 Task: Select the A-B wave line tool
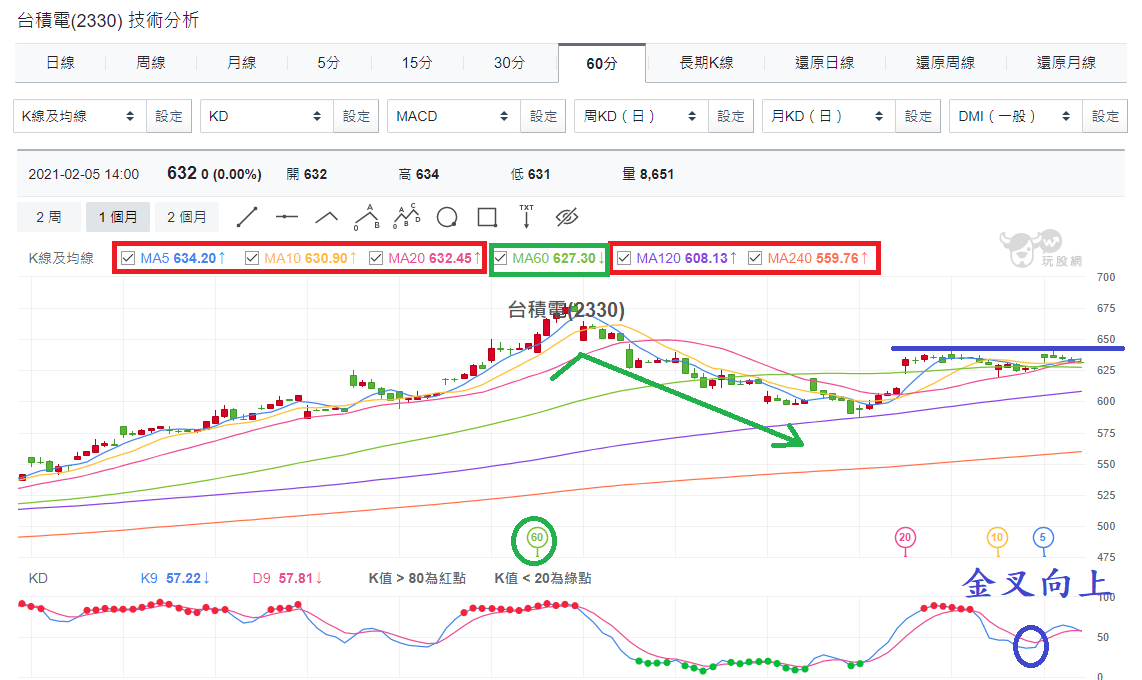[x=366, y=217]
